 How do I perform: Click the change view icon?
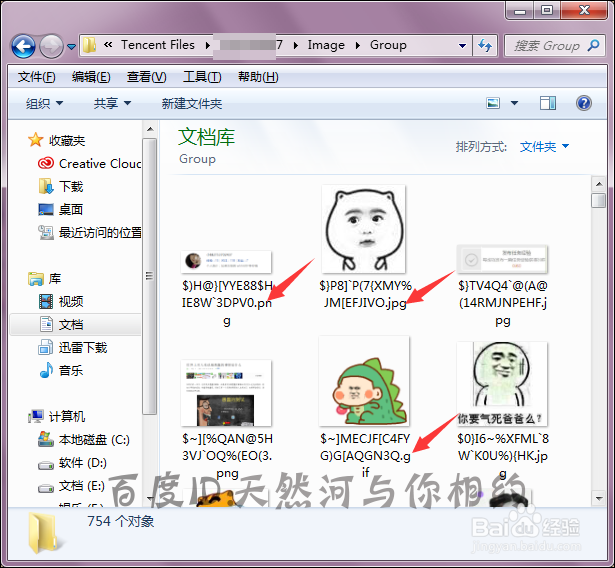pos(493,103)
